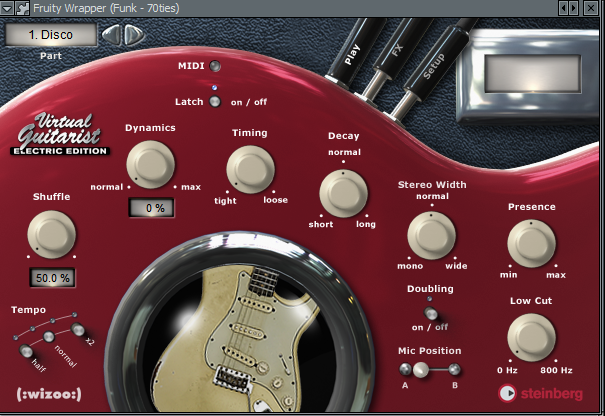Toggle the Latch on/off button
The width and height of the screenshot is (605, 416).
(x=215, y=102)
